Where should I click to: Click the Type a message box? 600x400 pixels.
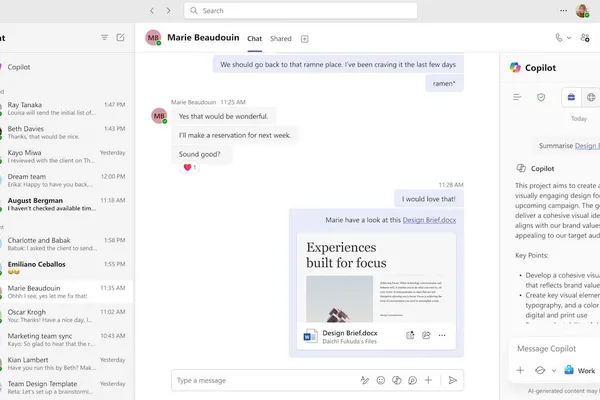pos(264,380)
